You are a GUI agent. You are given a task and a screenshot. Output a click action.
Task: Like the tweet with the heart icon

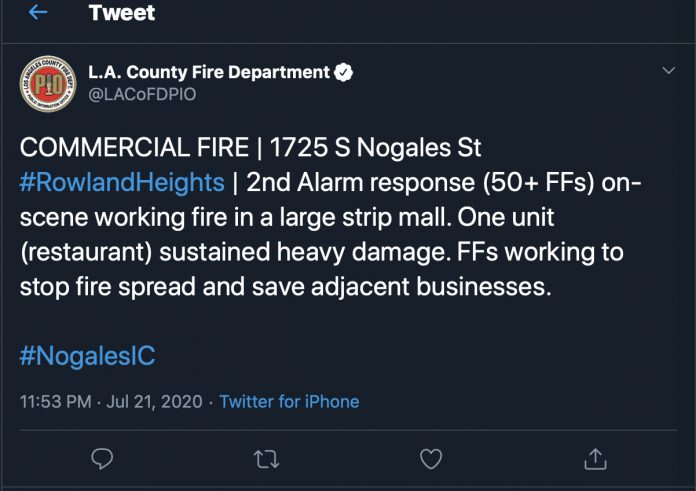click(431, 459)
